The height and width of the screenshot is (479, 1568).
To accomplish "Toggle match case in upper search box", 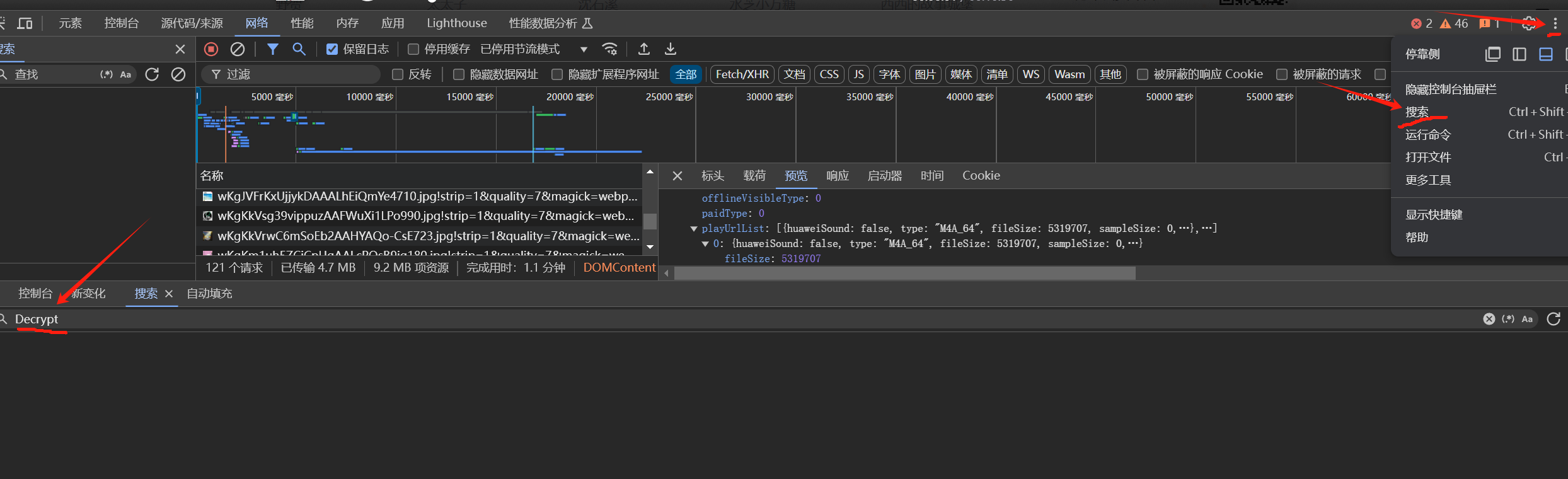I will (x=125, y=74).
